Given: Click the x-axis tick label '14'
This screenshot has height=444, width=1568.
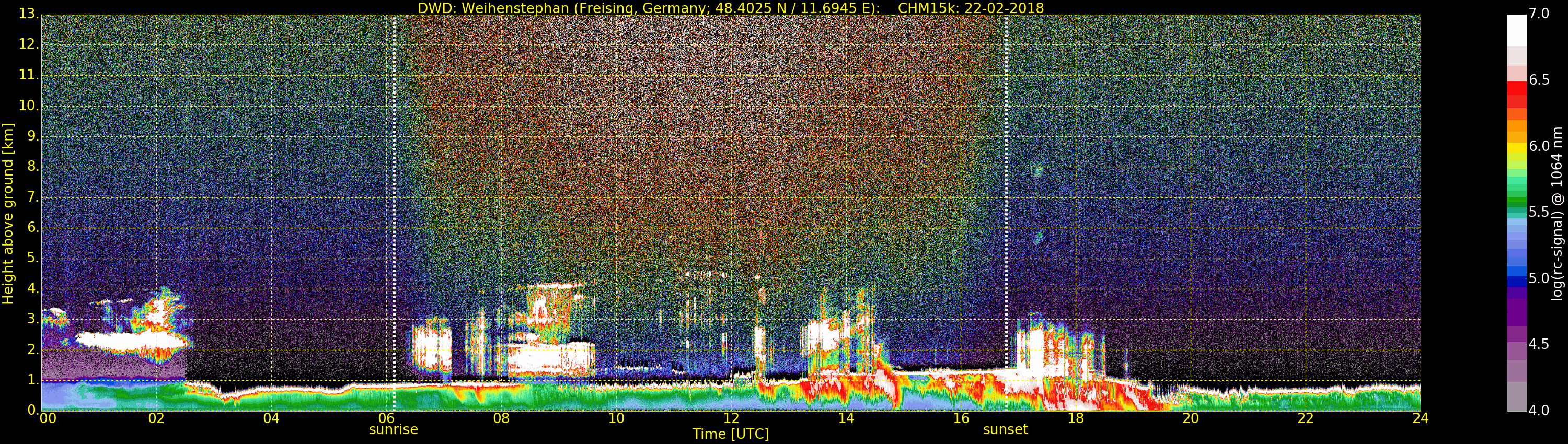Looking at the screenshot, I should click(846, 418).
